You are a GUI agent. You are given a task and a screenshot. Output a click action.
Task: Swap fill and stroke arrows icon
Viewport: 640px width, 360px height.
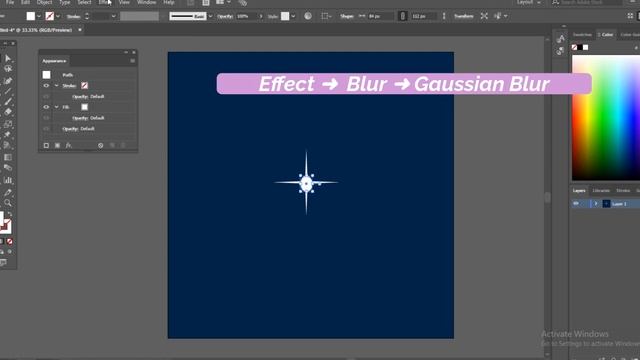pyautogui.click(x=10, y=214)
